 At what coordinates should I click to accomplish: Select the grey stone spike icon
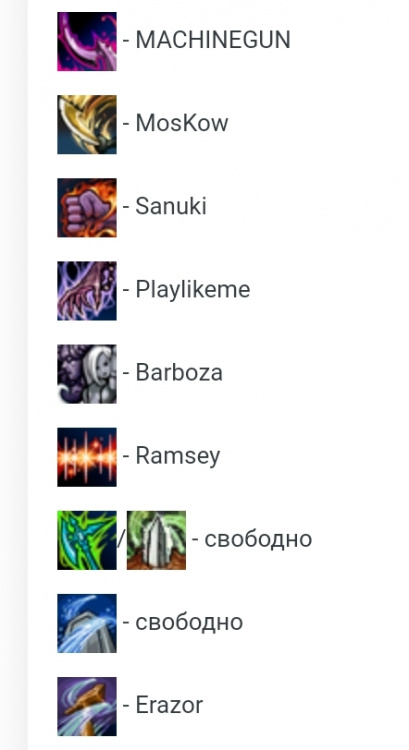point(156,540)
